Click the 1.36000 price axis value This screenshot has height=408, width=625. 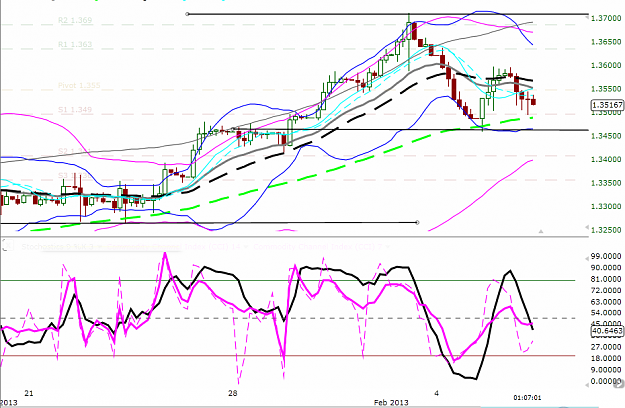click(x=606, y=65)
